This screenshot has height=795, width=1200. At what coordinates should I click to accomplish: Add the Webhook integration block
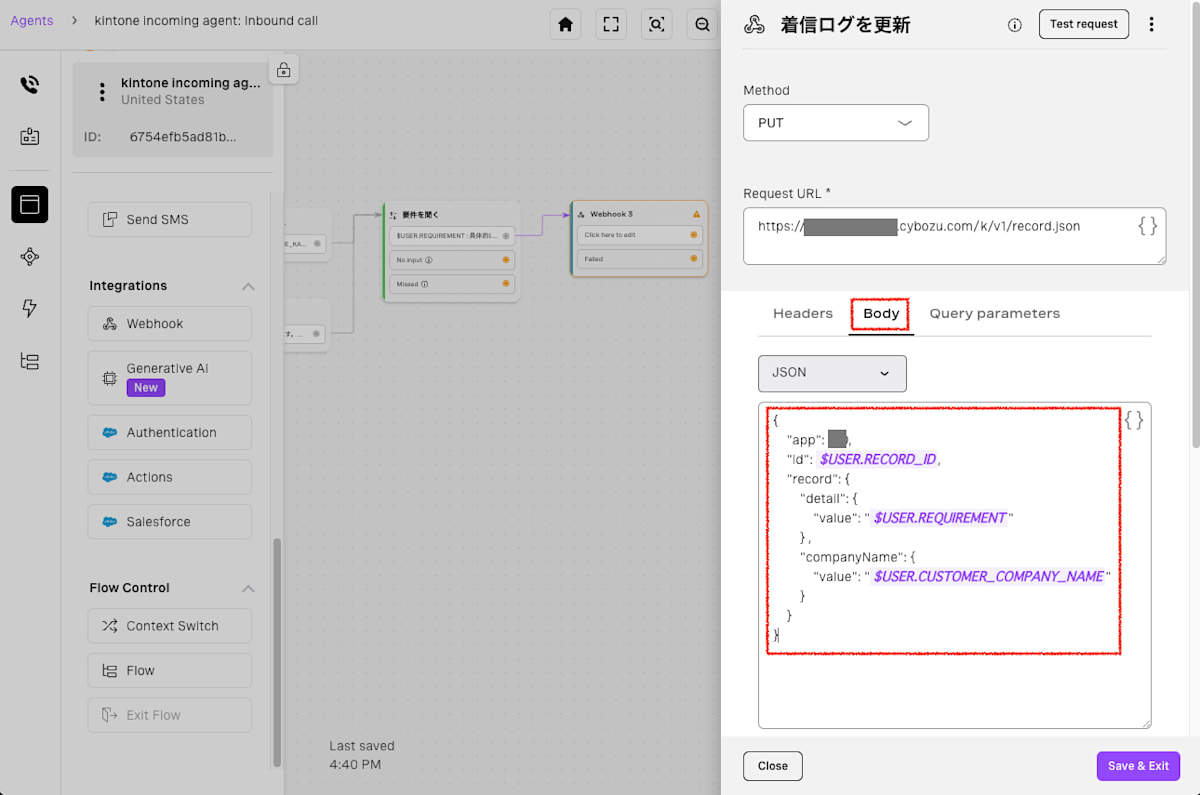tap(170, 324)
